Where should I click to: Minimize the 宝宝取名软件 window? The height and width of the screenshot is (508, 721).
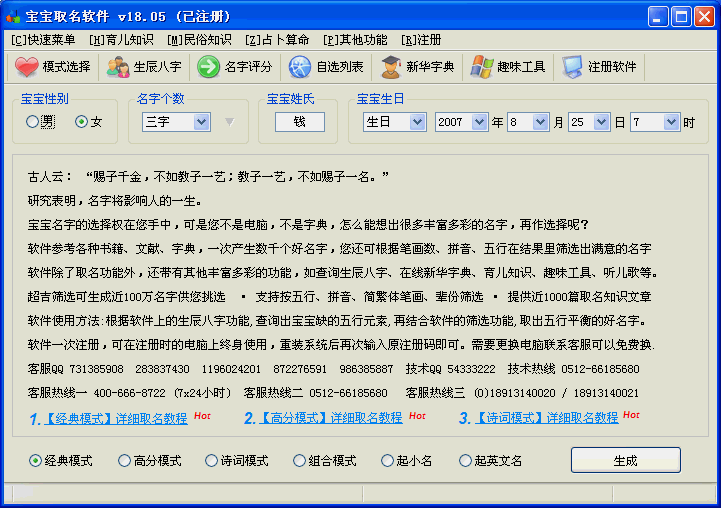coord(658,17)
